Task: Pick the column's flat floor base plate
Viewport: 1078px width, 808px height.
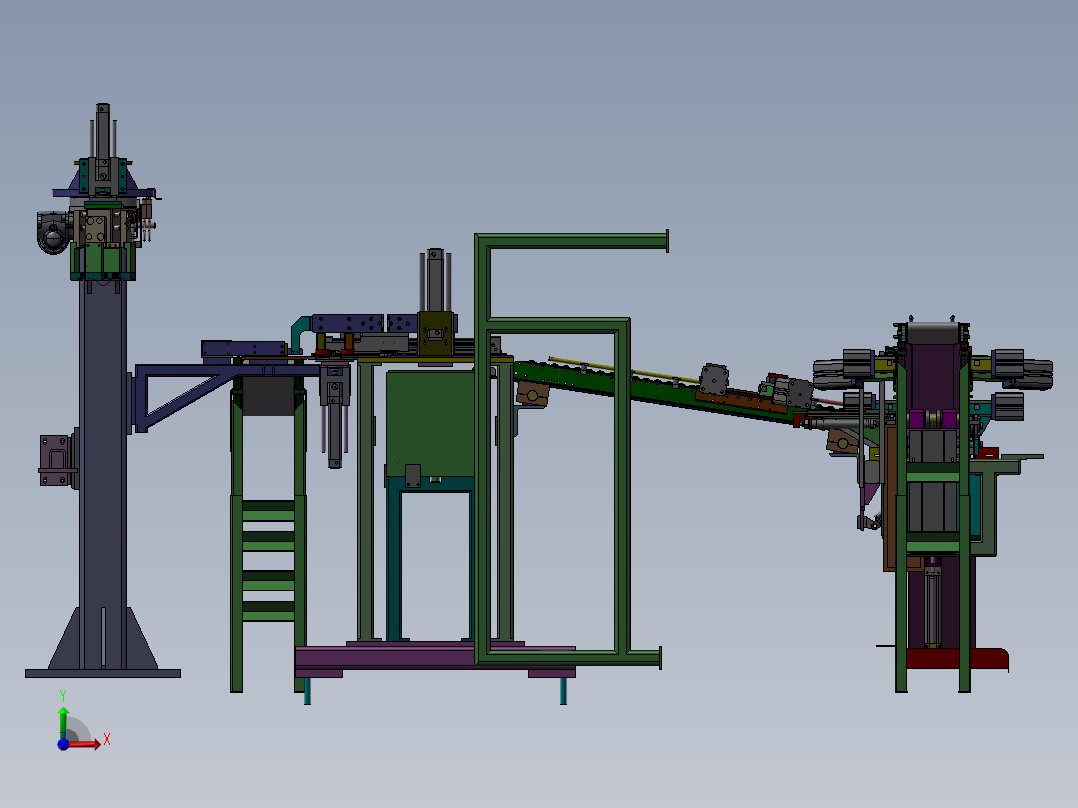Action: 103,673
